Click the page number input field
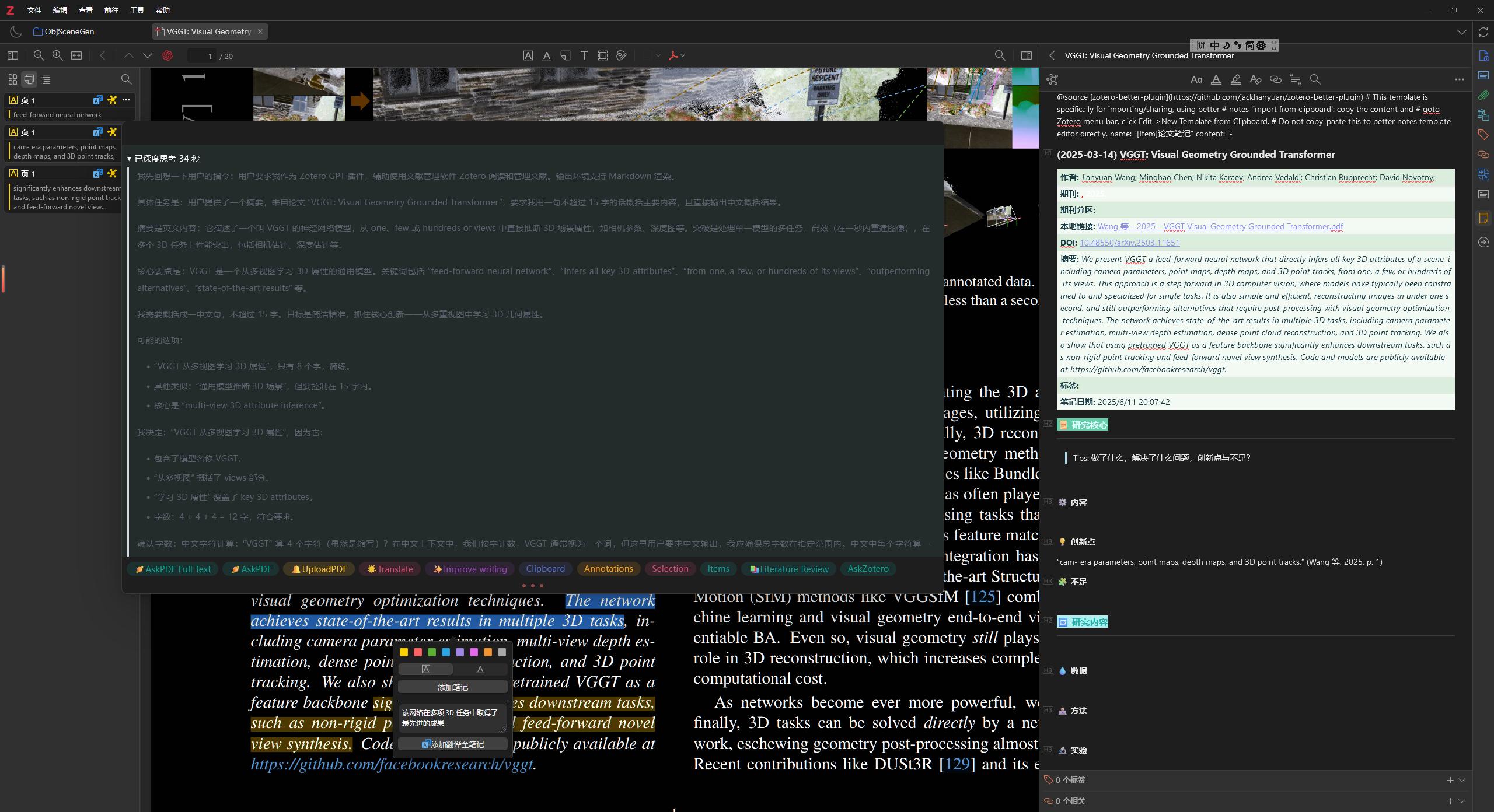Image resolution: width=1494 pixels, height=812 pixels. point(201,56)
